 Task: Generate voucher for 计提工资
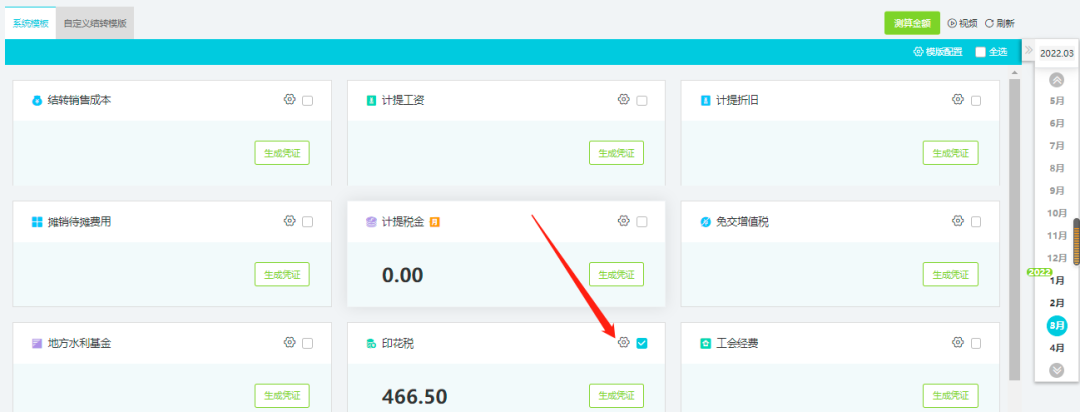click(x=616, y=153)
